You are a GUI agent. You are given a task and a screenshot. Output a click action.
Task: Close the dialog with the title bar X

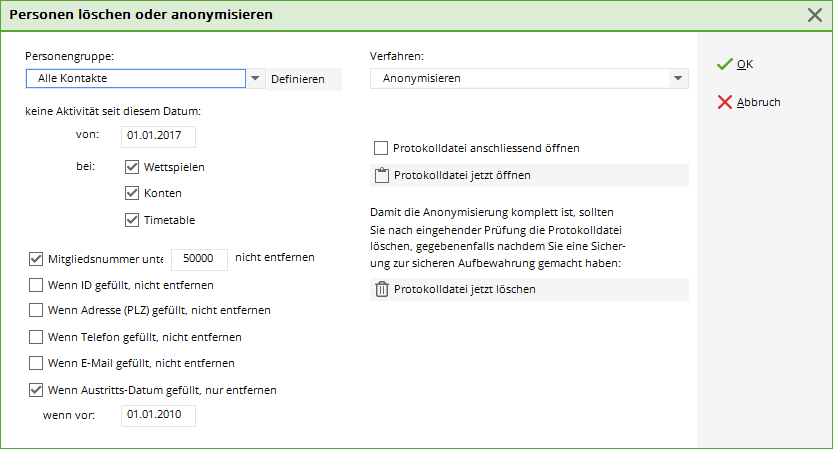click(x=814, y=15)
